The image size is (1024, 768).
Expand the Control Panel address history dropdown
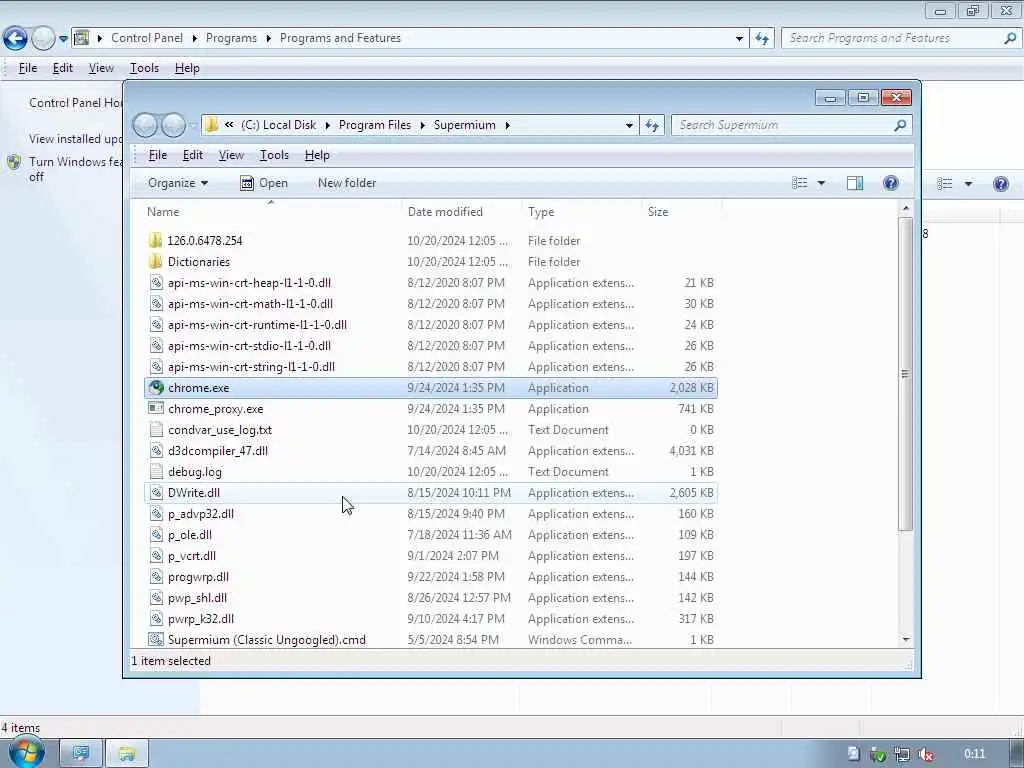[739, 39]
